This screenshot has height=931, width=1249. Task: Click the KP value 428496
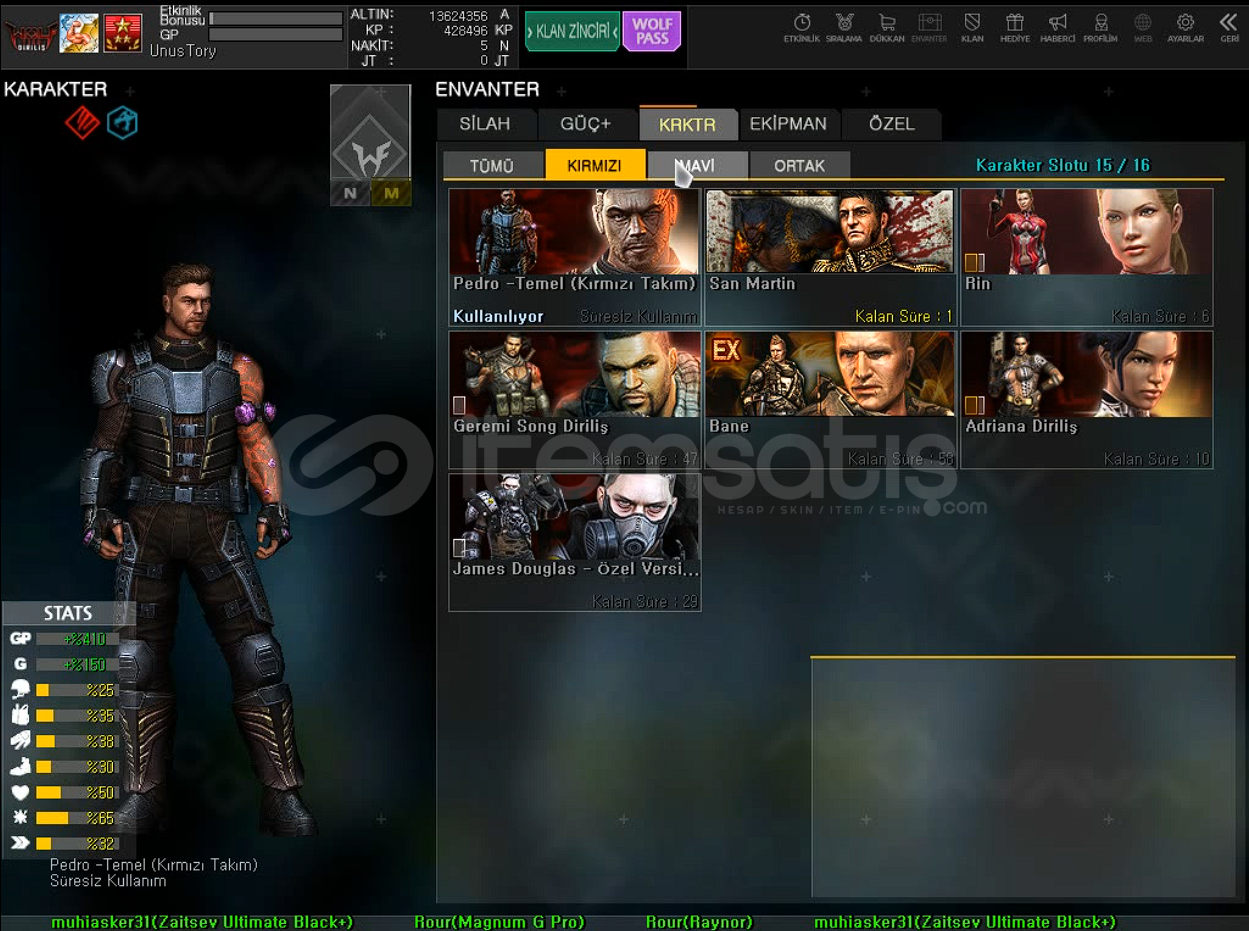[465, 30]
